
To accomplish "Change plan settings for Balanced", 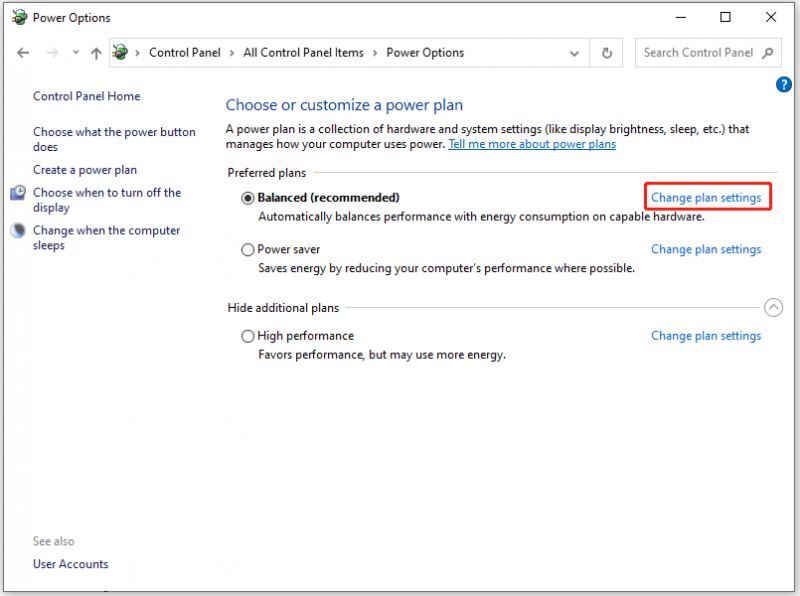I will click(x=706, y=198).
